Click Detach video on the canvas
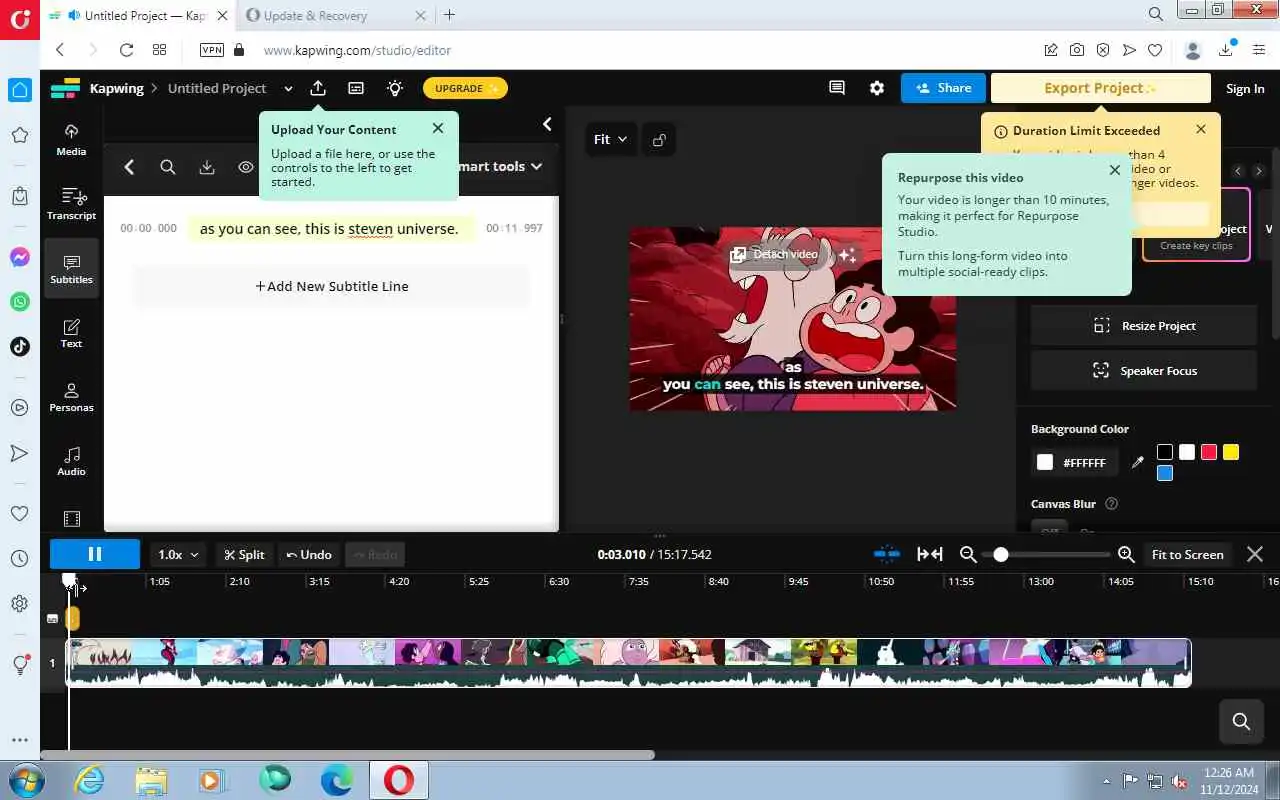The image size is (1280, 800). pos(775,254)
